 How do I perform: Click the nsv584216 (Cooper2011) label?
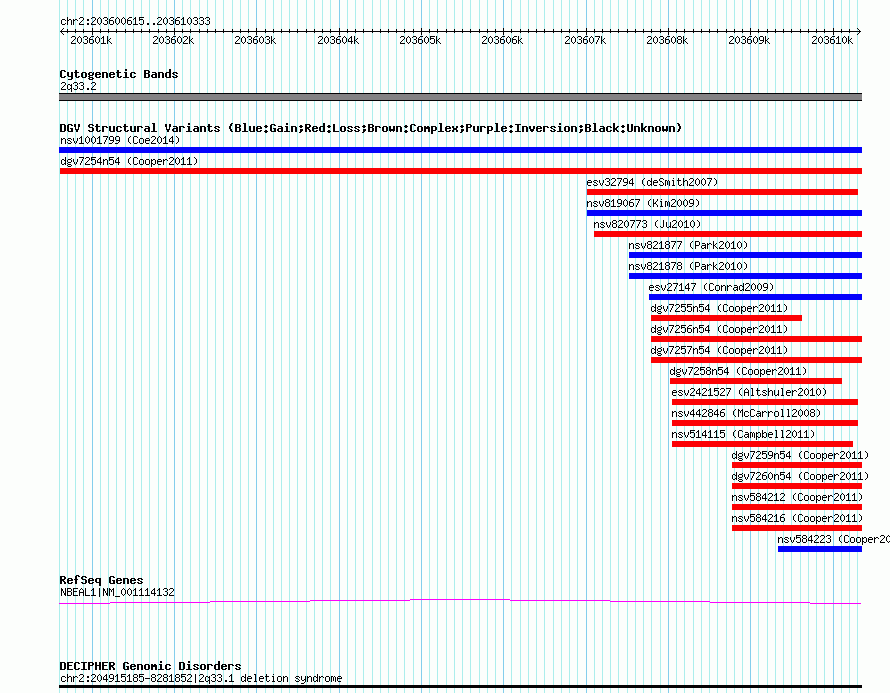coord(797,518)
